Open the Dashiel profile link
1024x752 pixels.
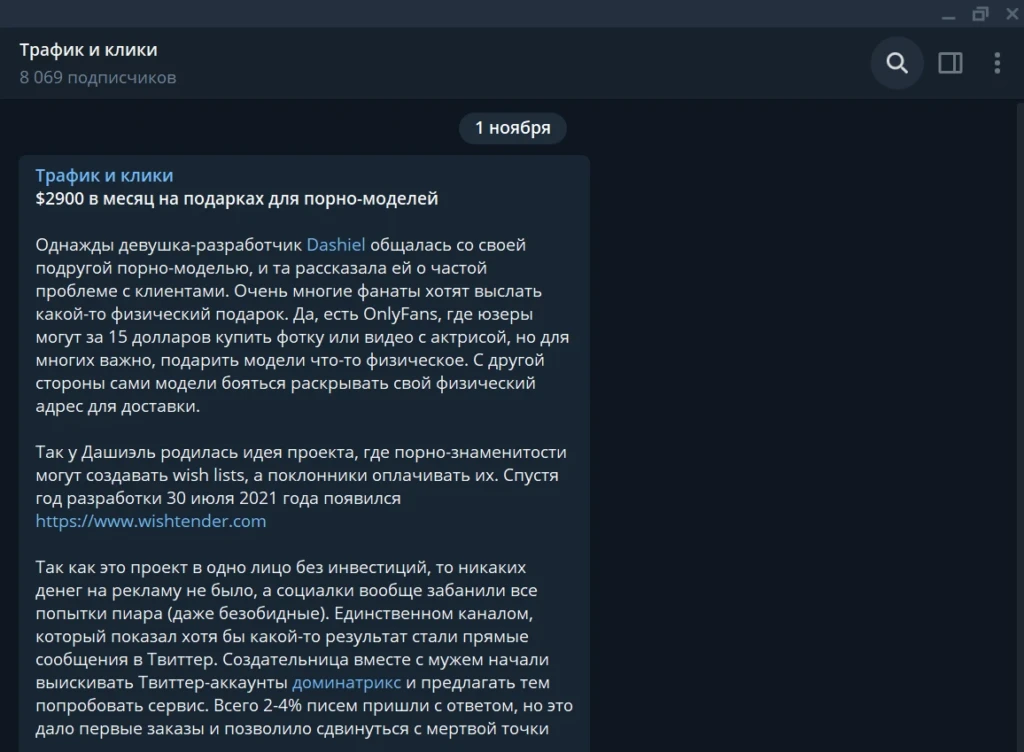pos(336,245)
